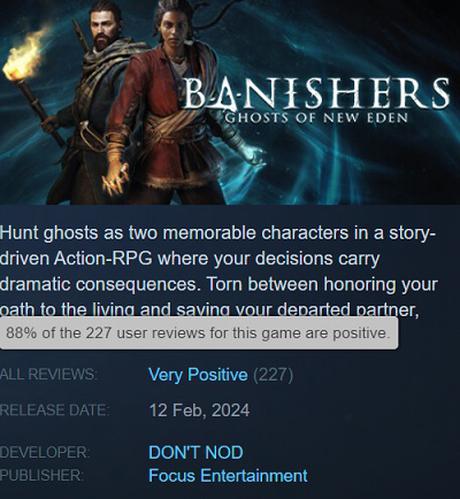Click the Banishers header capsule image
460x499 pixels.
230,102
